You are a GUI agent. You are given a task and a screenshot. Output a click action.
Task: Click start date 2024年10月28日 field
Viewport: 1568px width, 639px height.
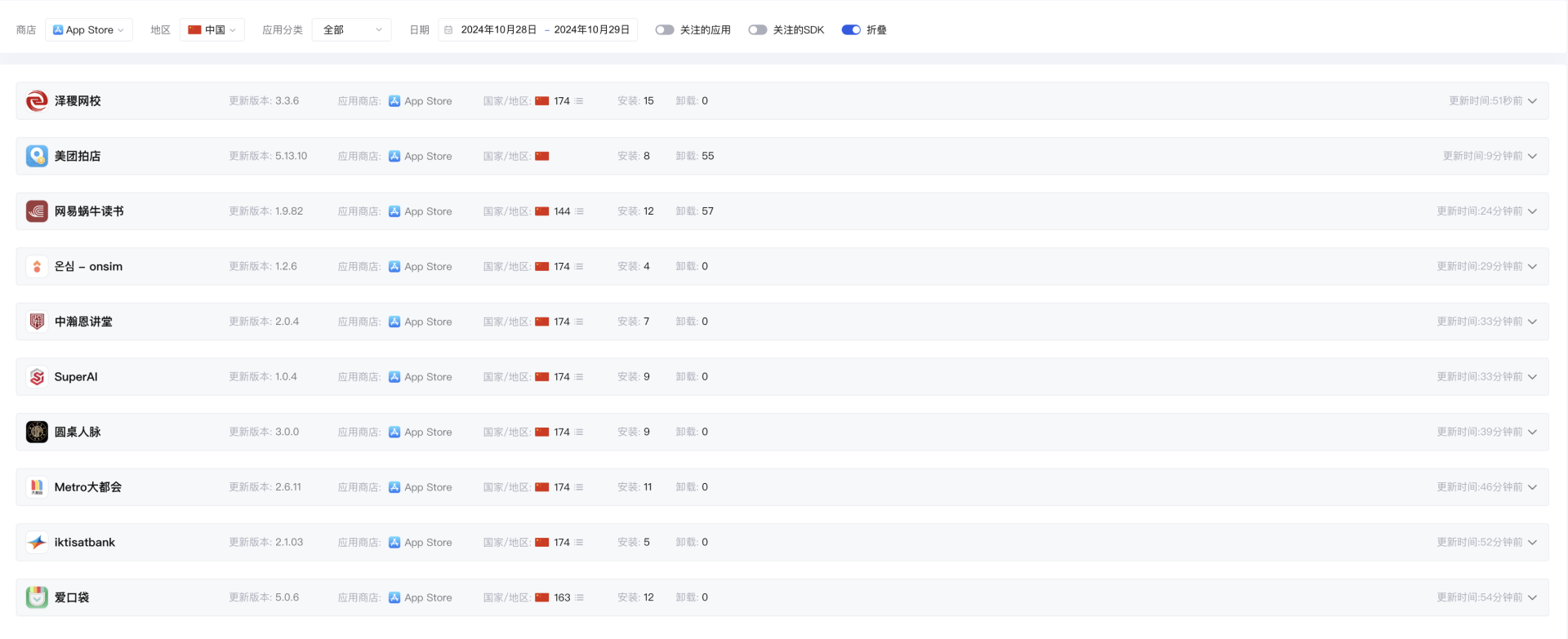click(x=498, y=30)
